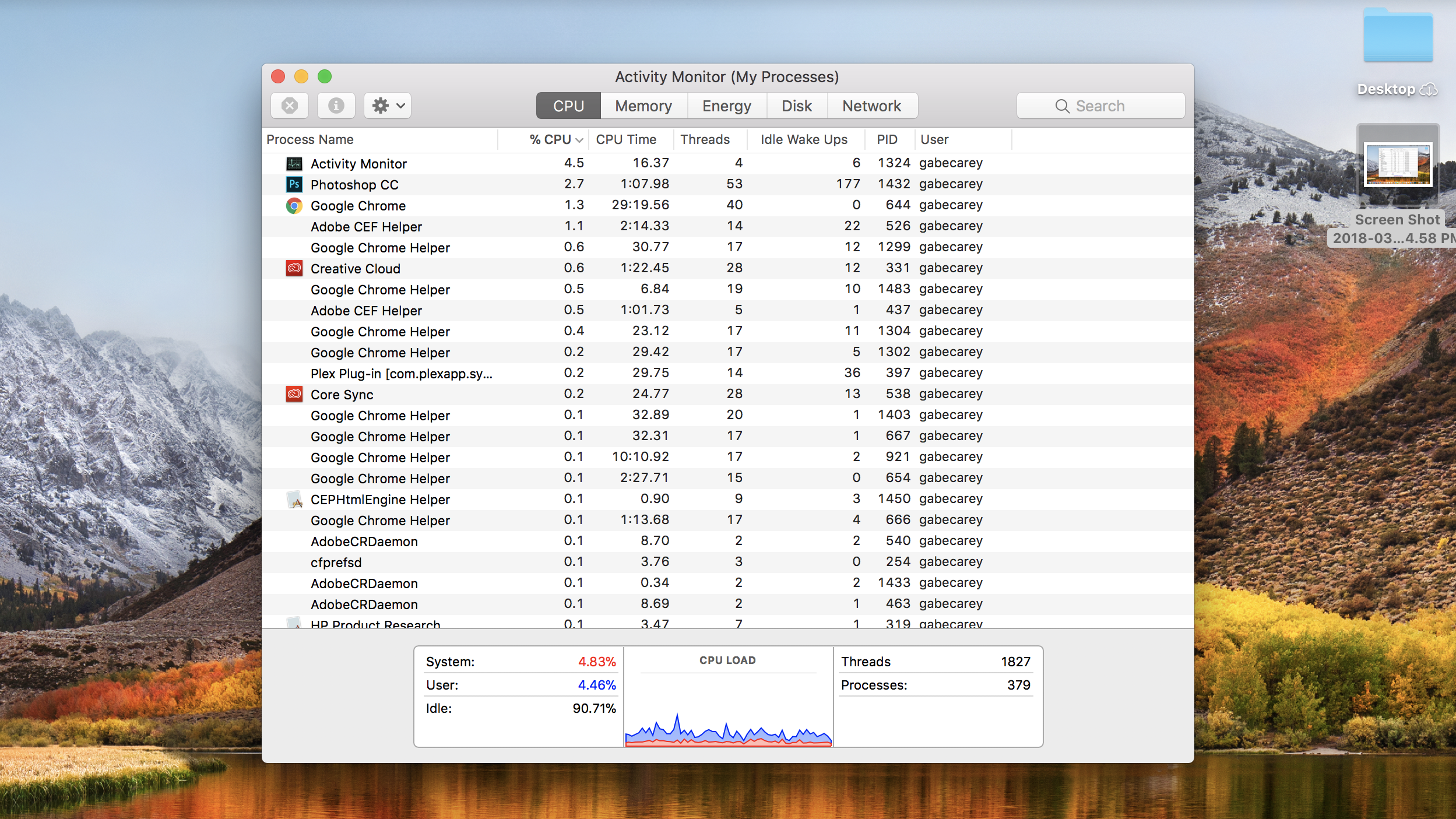Open the Disk tab
1456x819 pixels.
797,106
